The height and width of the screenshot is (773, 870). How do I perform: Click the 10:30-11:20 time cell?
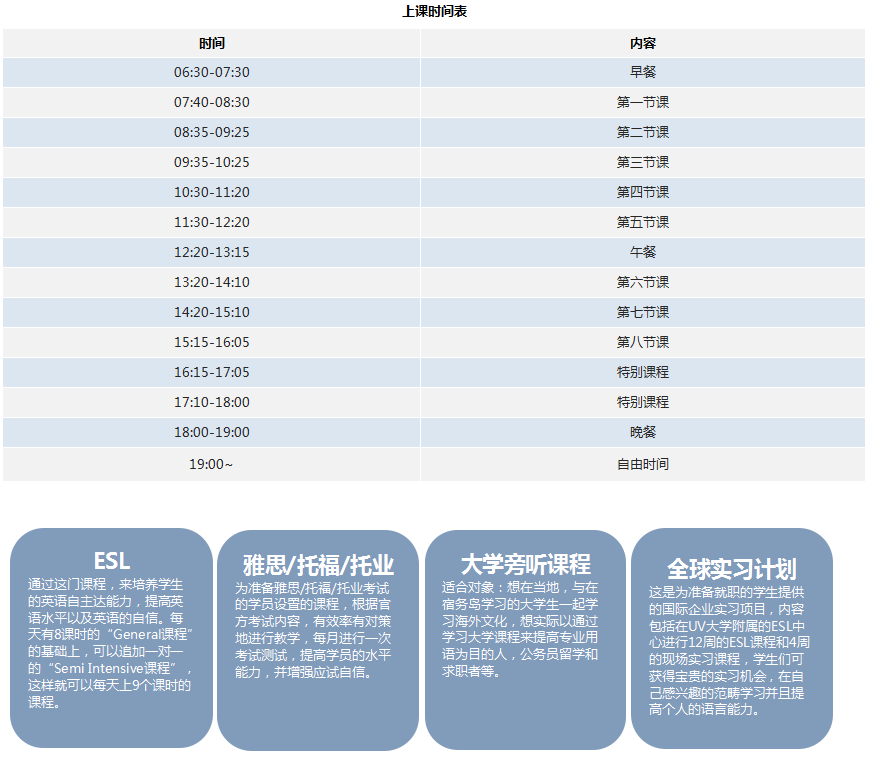click(211, 192)
